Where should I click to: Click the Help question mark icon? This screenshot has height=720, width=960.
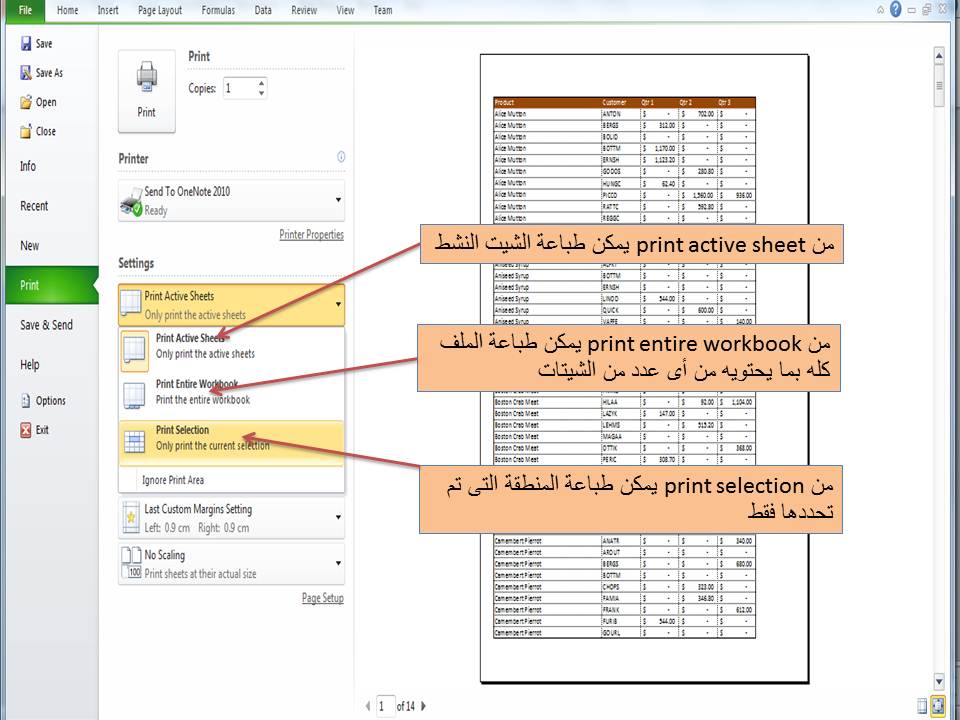click(x=896, y=9)
